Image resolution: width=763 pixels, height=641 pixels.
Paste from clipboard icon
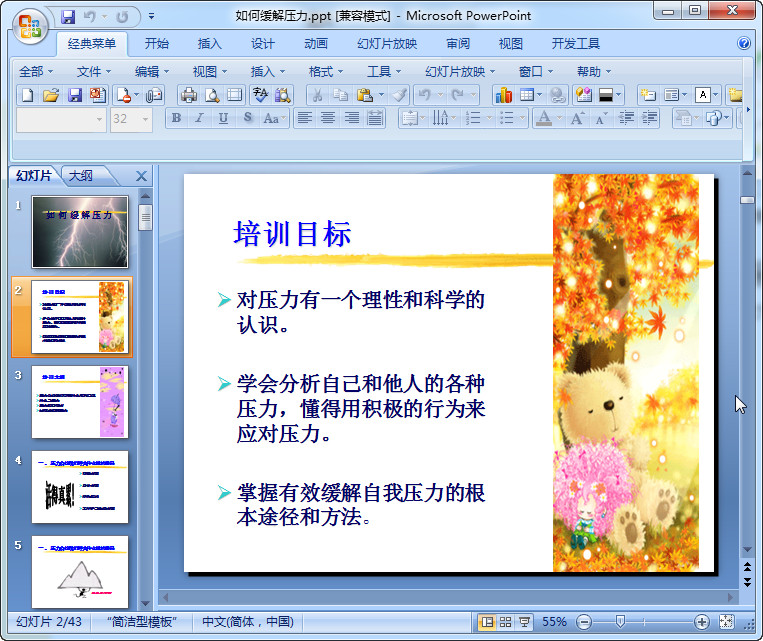click(365, 95)
